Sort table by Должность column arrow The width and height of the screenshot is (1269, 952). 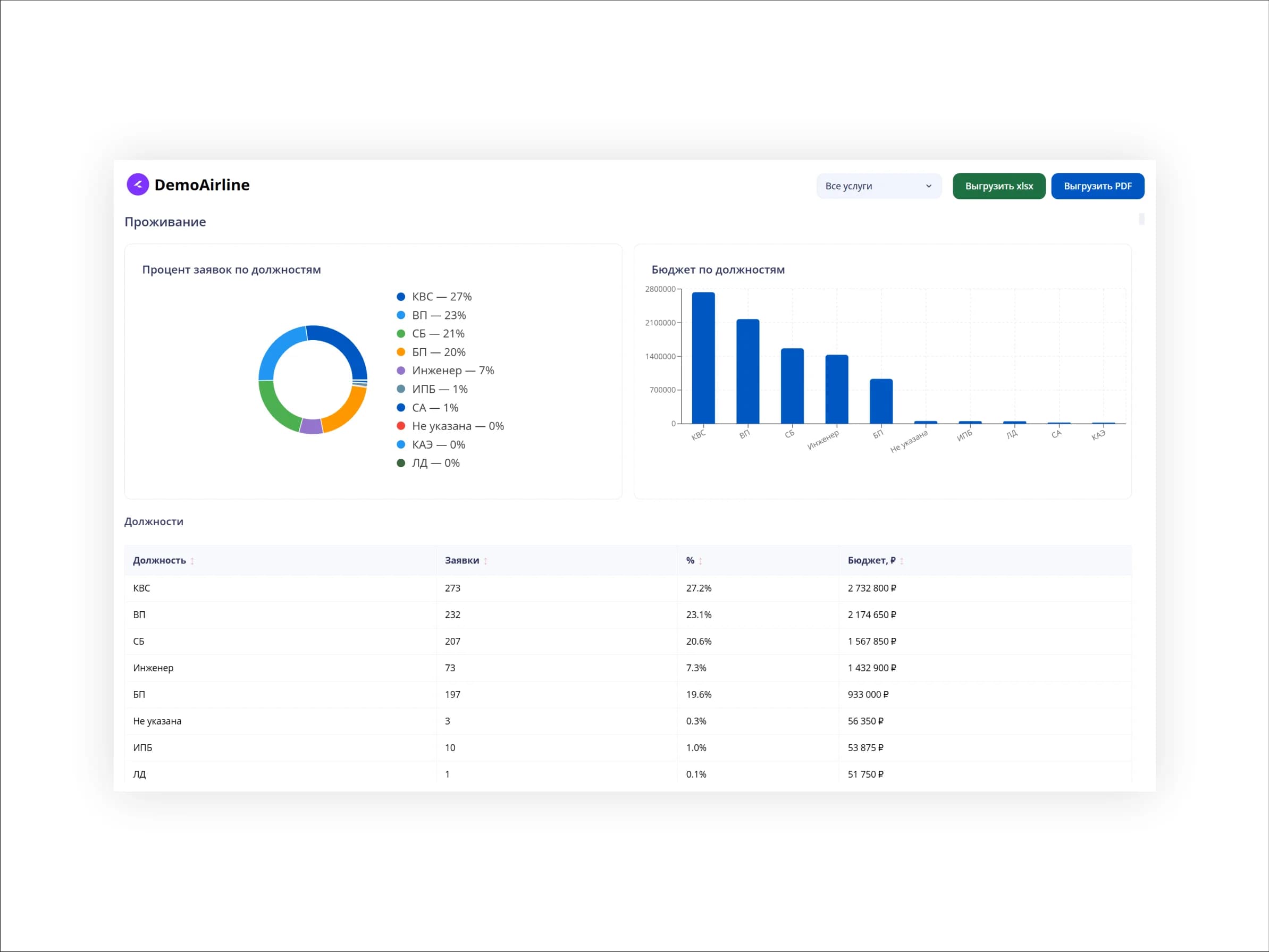192,561
